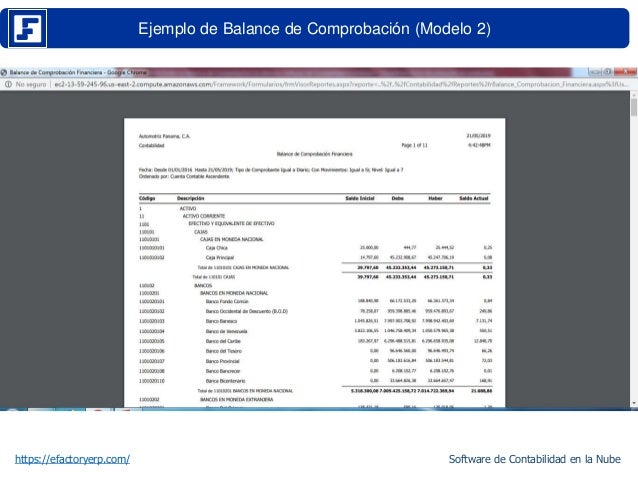The image size is (638, 479).
Task: Click the 'Fecha: Desde 01/01/2016' filter line
Action: 271,170
